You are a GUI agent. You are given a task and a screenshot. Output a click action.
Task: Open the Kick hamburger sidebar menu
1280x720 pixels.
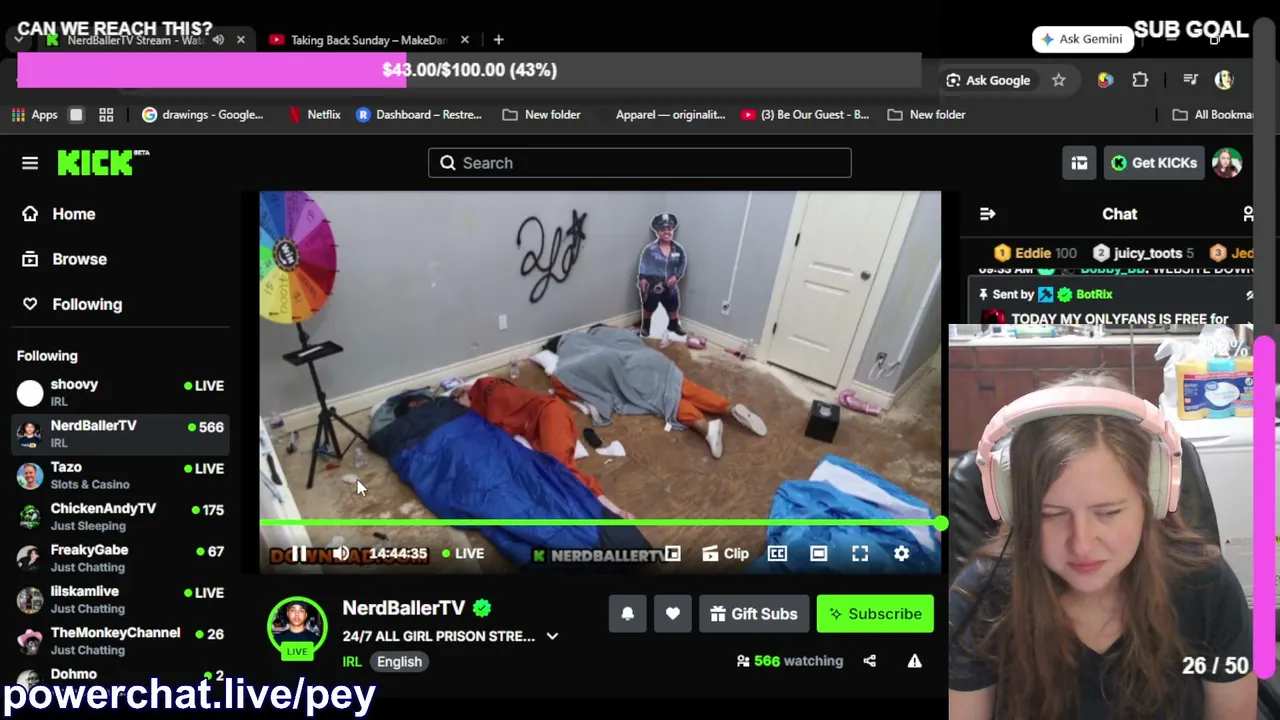click(30, 163)
